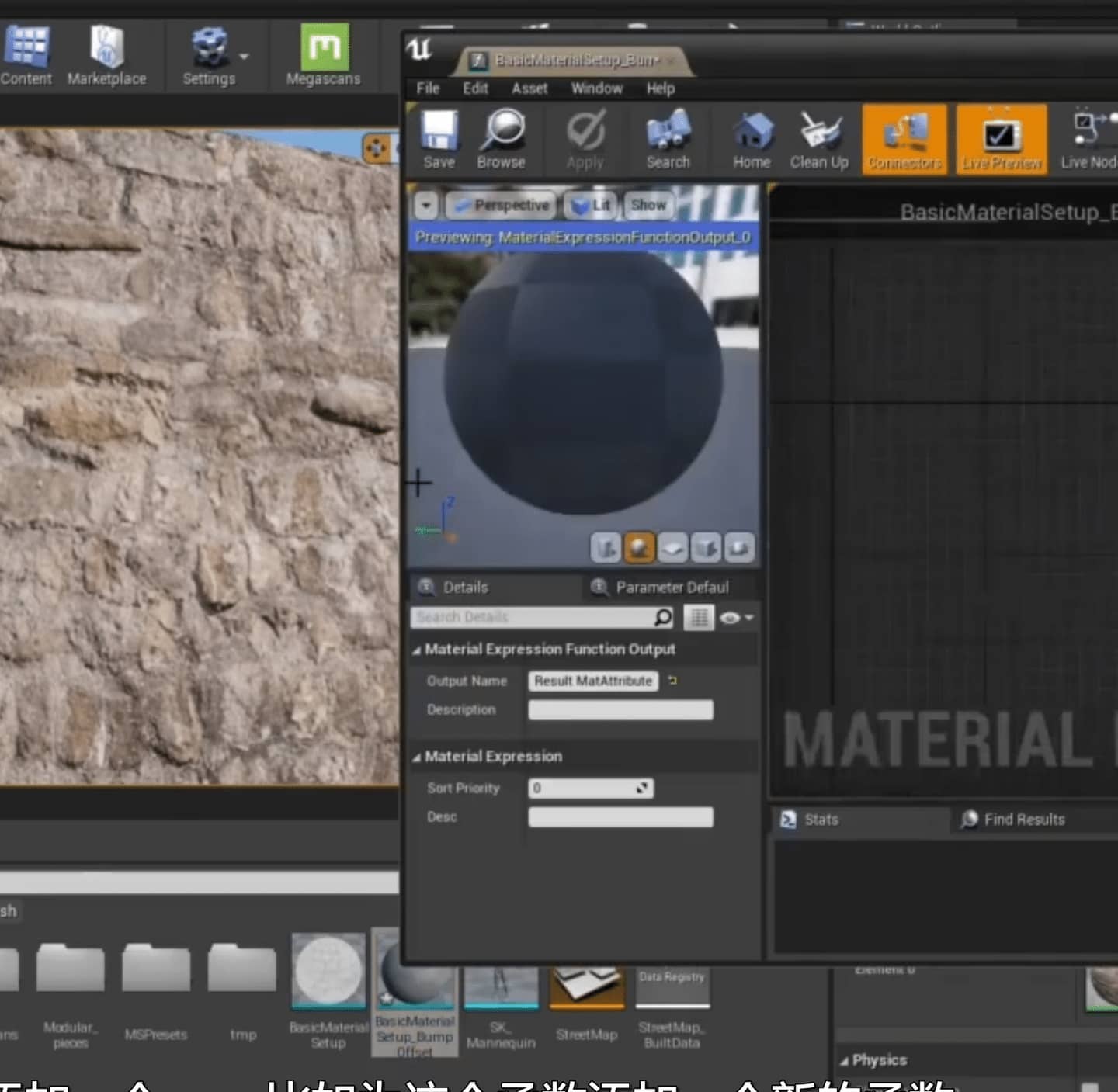Collapse Material Expression section
This screenshot has width=1118, height=1092.
point(416,757)
